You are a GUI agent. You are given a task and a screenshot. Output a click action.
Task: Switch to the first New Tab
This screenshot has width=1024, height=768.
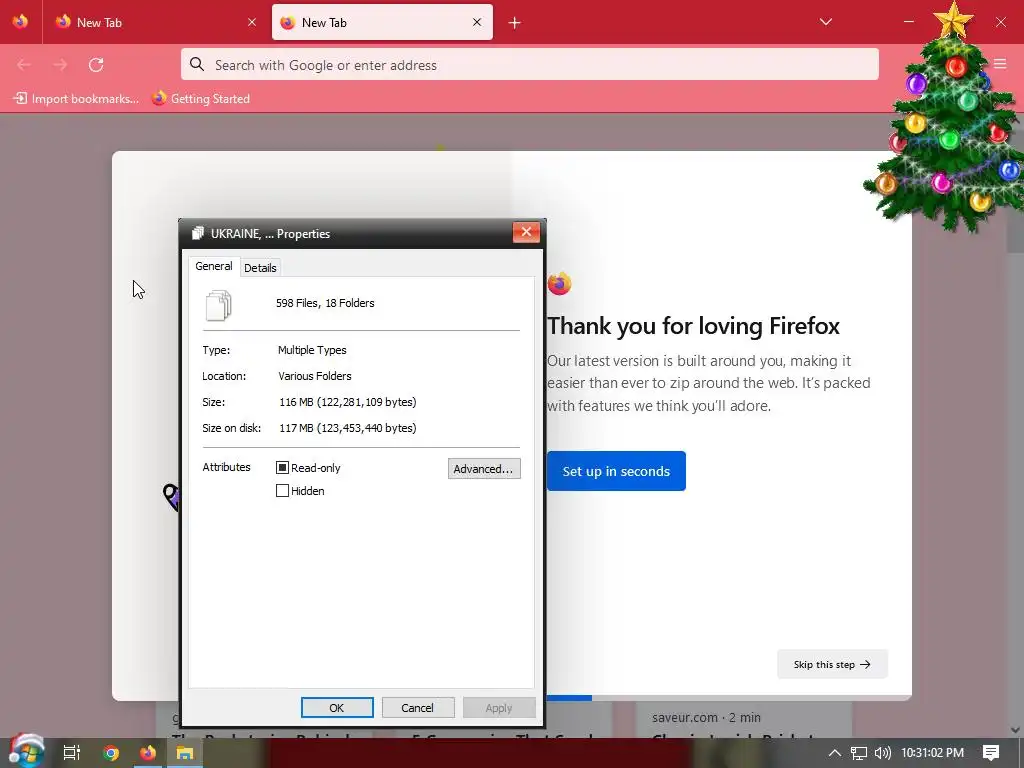[x=156, y=22]
